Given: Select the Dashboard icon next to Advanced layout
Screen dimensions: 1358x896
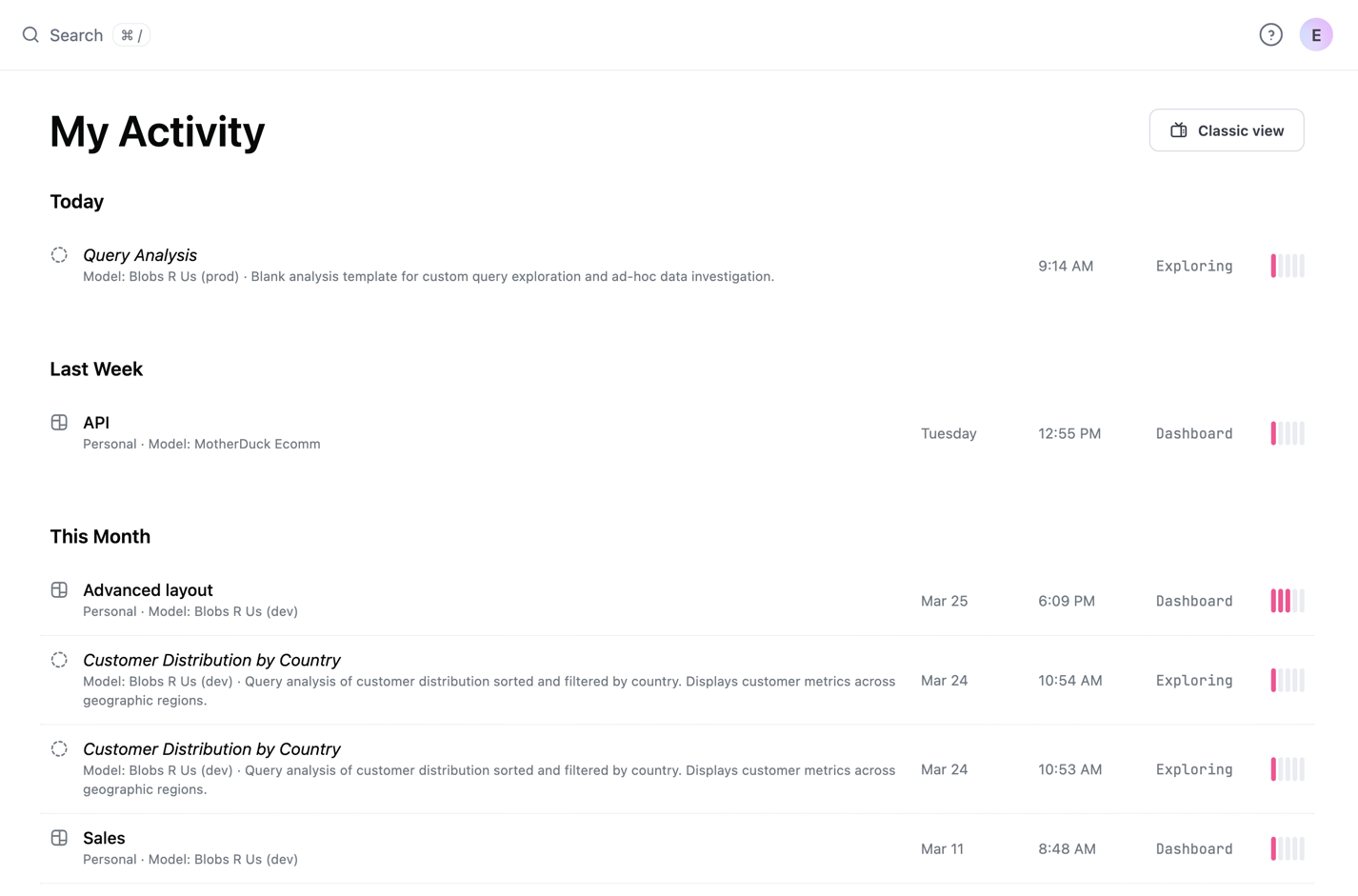Looking at the screenshot, I should click(59, 588).
